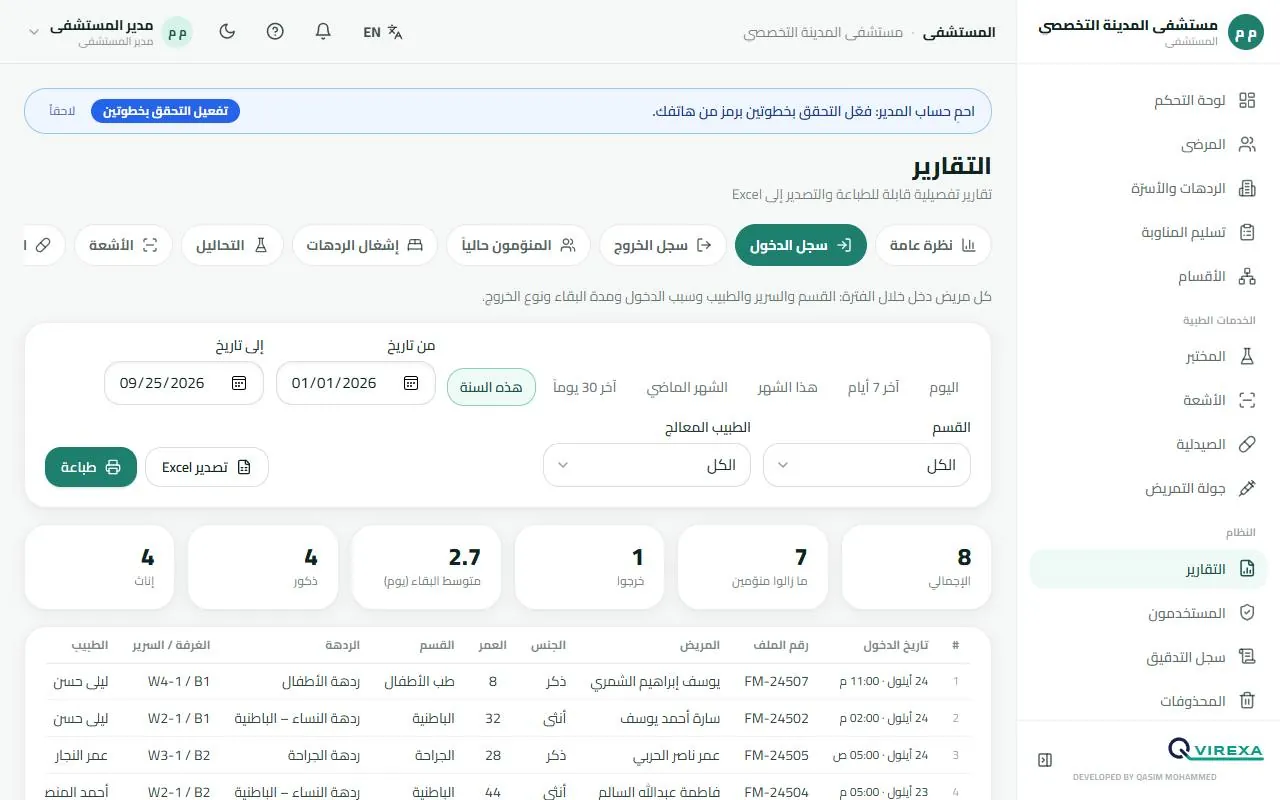
Task: Click ما زالوا منوّمين card showing 7
Action: coord(753,567)
